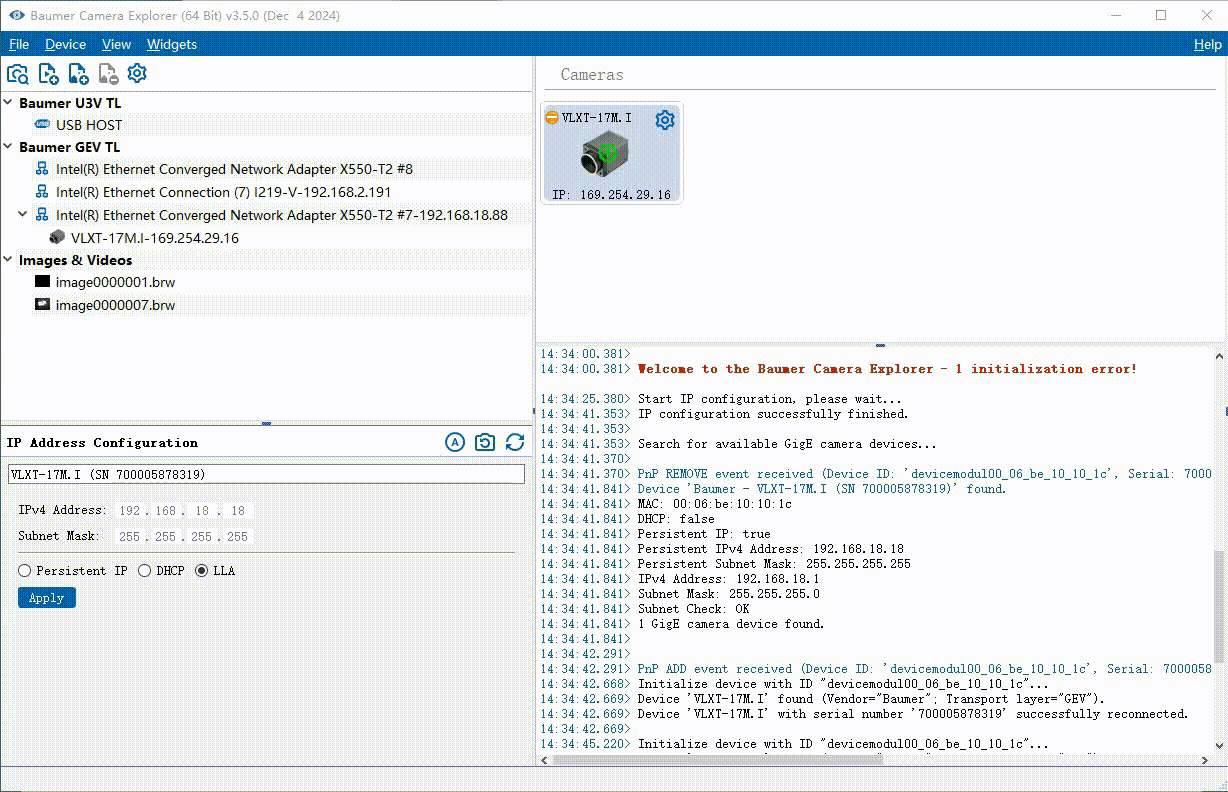Click the restore IP configuration icon

click(485, 442)
